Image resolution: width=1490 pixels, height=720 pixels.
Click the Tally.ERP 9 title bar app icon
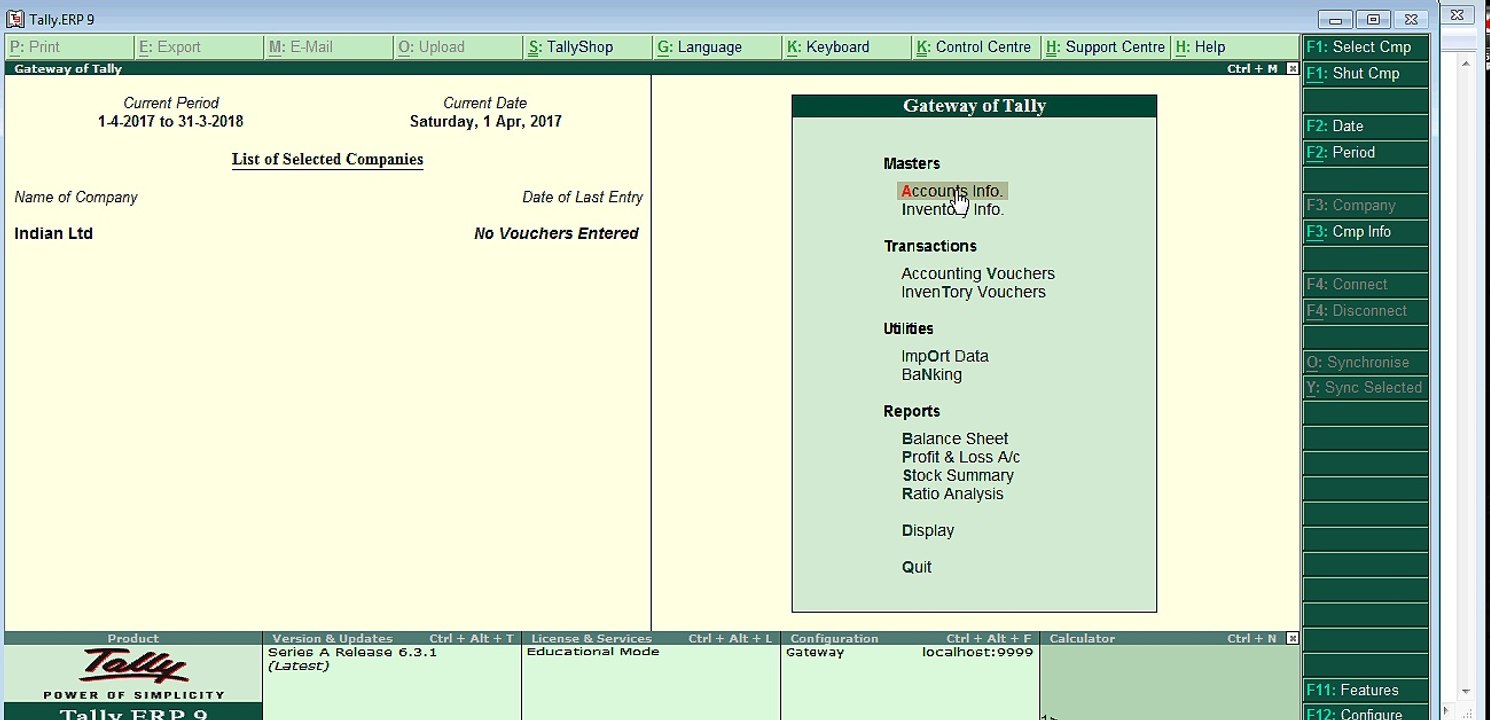pos(15,19)
